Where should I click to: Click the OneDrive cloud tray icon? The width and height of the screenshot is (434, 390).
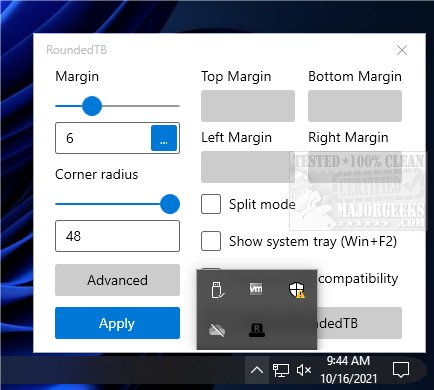tap(217, 330)
